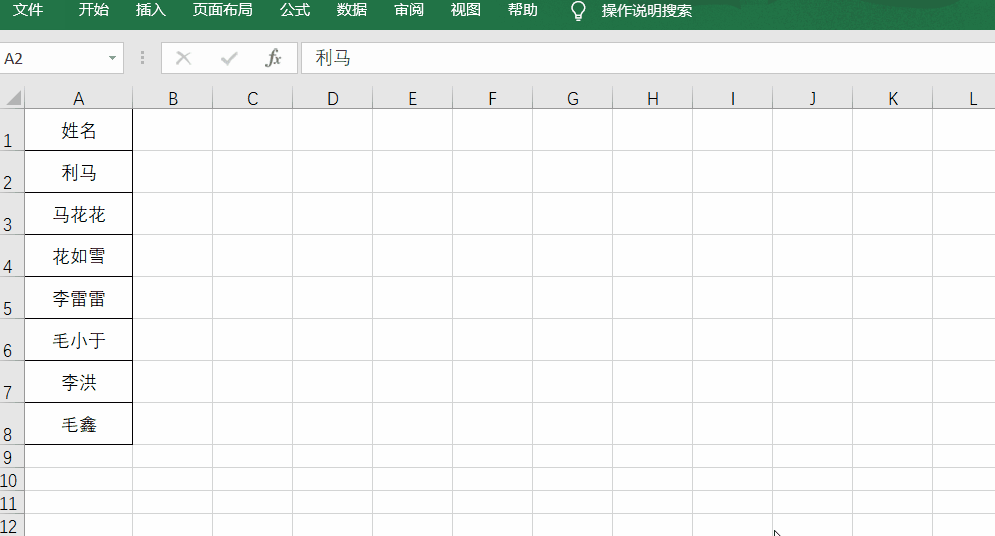This screenshot has width=995, height=536.
Task: Select column L header
Action: tap(965, 98)
